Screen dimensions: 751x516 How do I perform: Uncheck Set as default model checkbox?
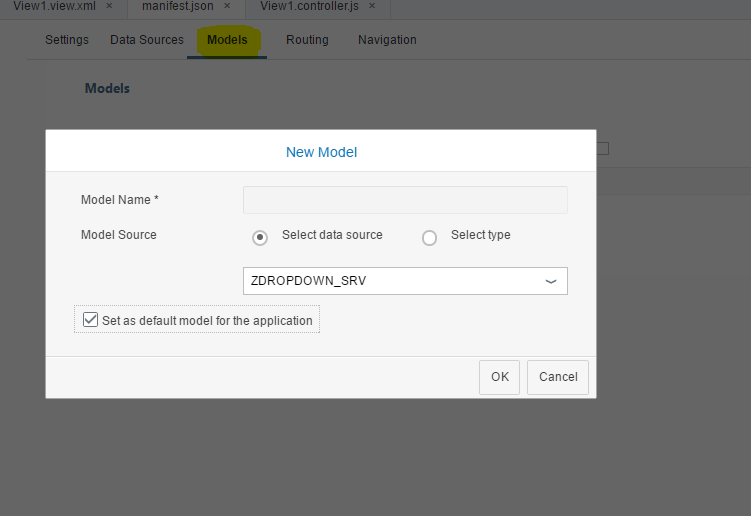tap(91, 320)
